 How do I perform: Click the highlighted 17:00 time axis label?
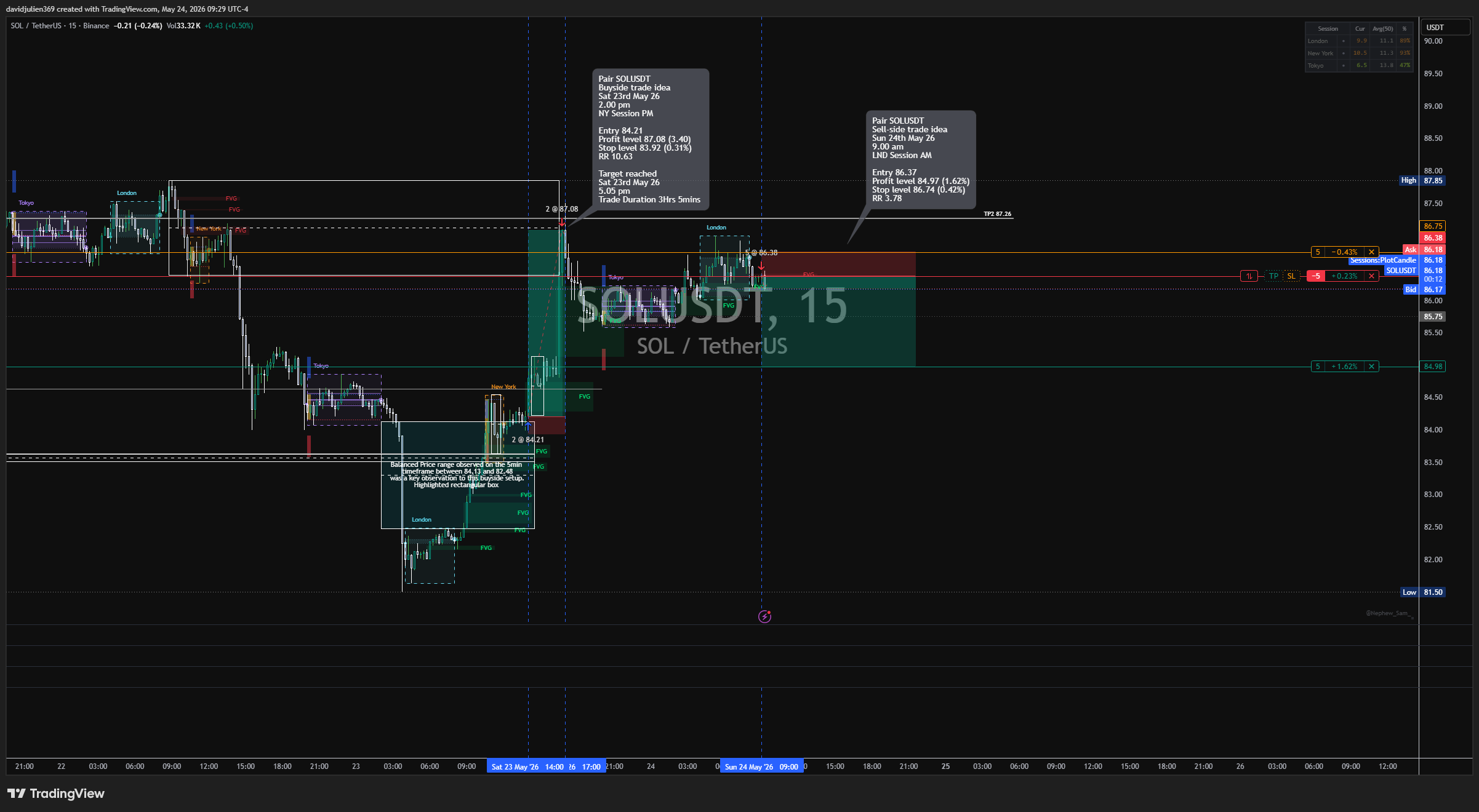(x=591, y=767)
